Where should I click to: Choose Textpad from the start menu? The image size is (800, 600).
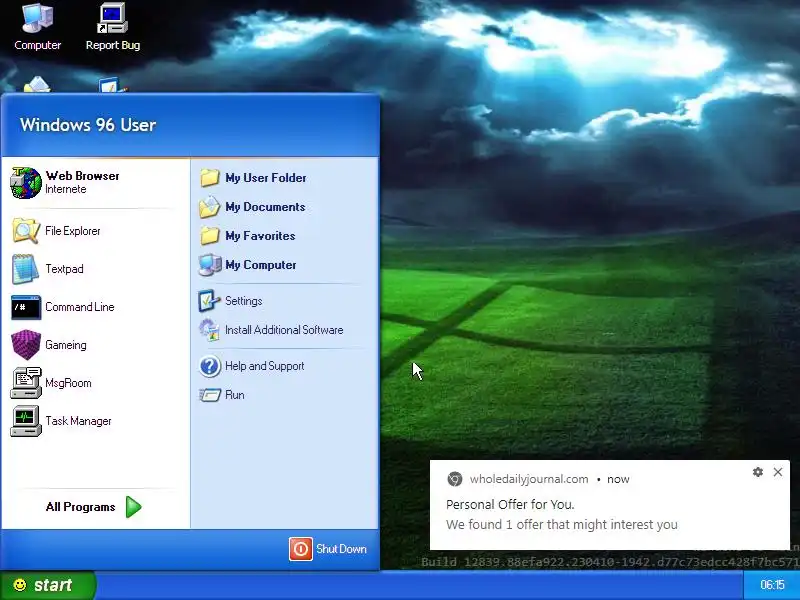click(x=64, y=269)
